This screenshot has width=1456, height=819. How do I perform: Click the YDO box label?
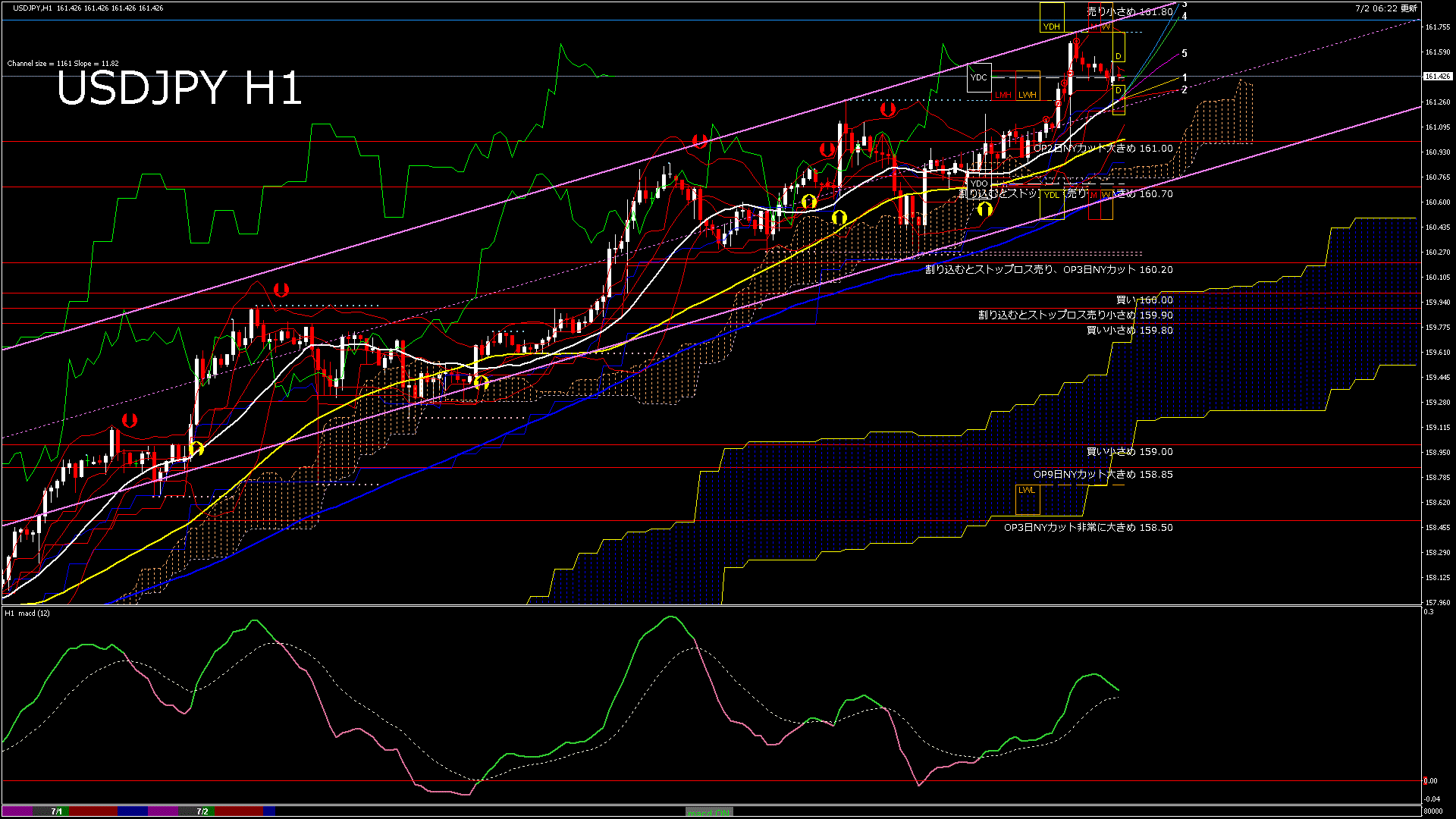click(x=979, y=184)
